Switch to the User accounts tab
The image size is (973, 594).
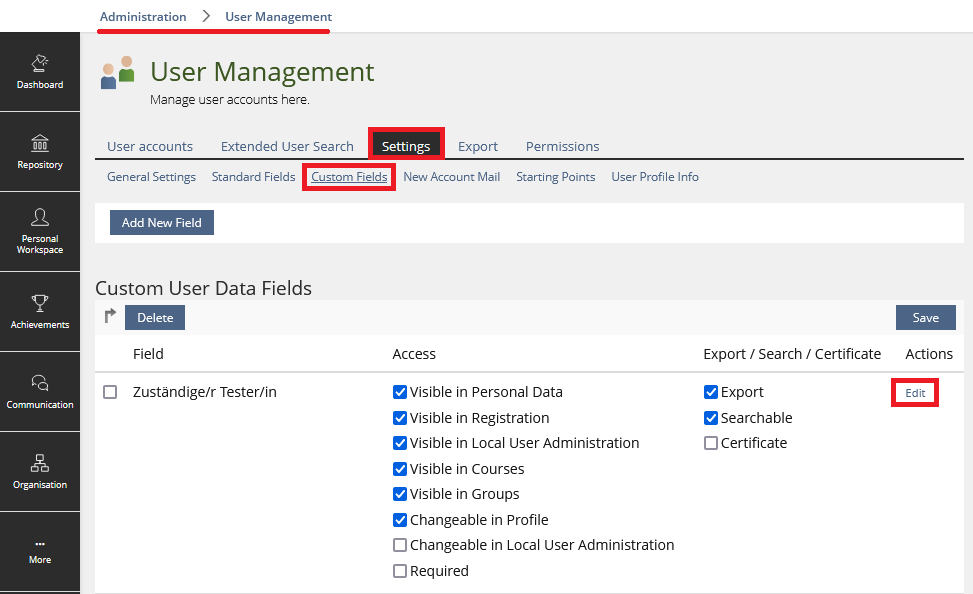point(150,146)
